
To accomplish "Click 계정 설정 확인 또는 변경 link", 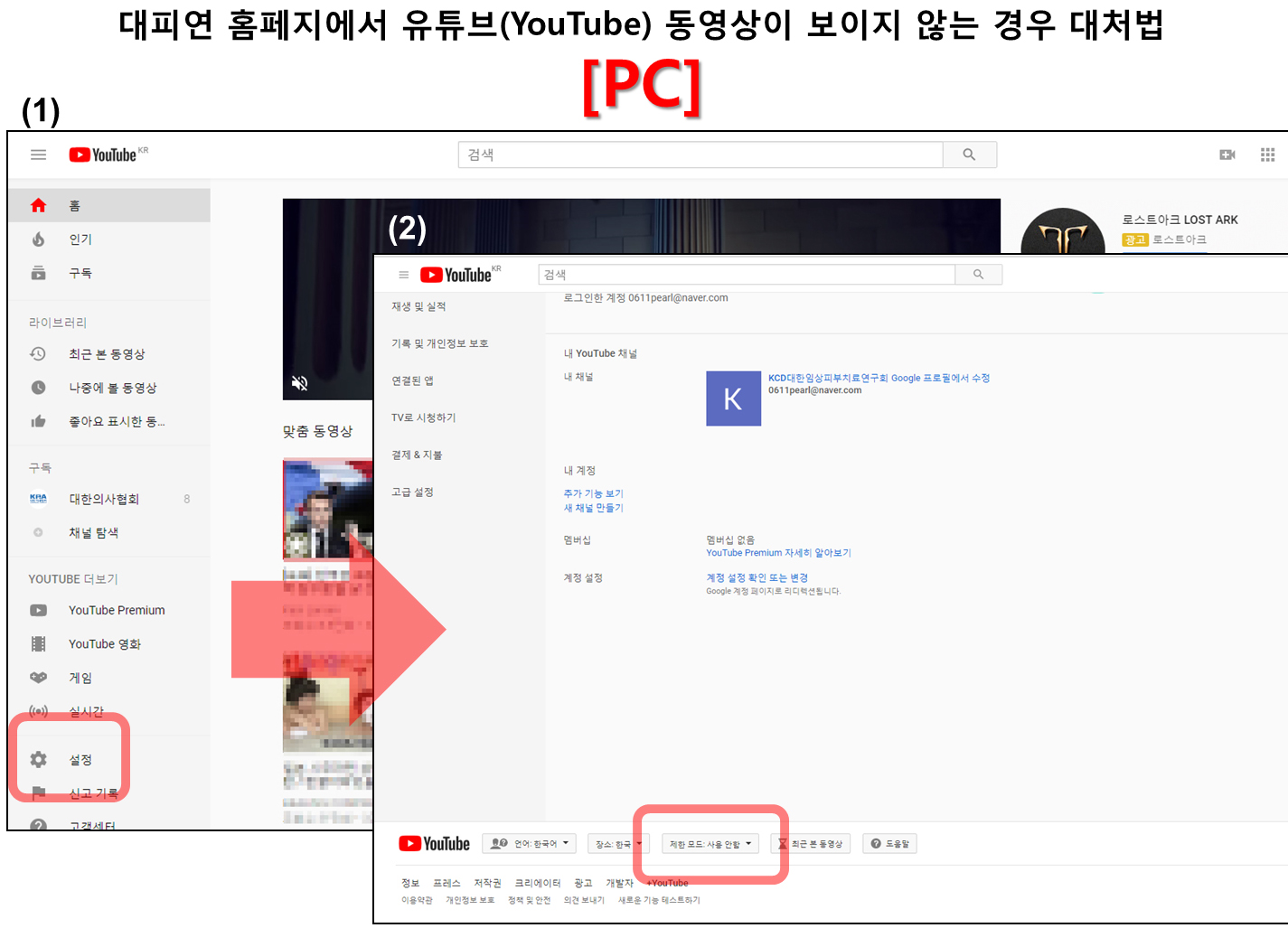I will click(757, 577).
